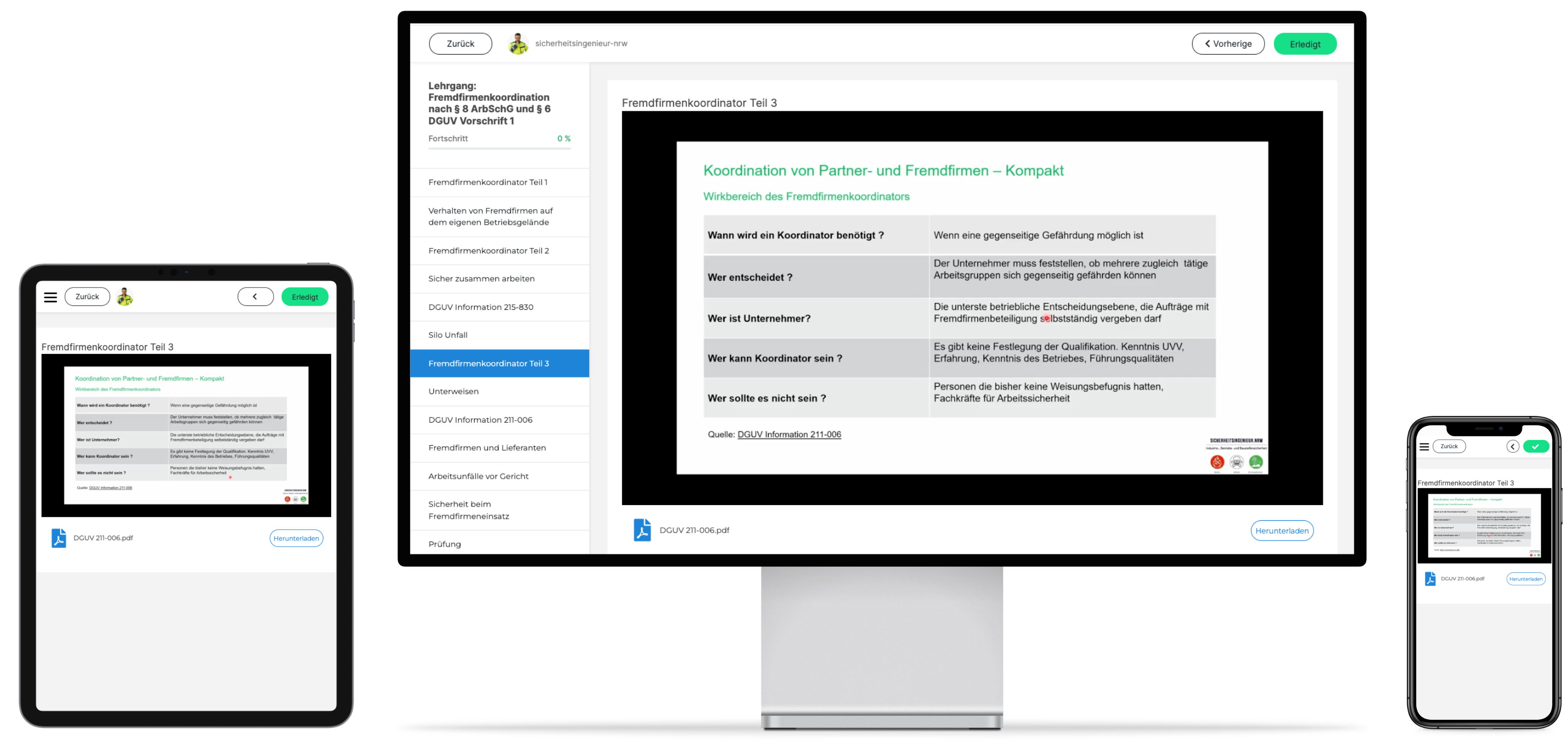Click the green logo icon on slide
1568x747 pixels.
(1255, 462)
